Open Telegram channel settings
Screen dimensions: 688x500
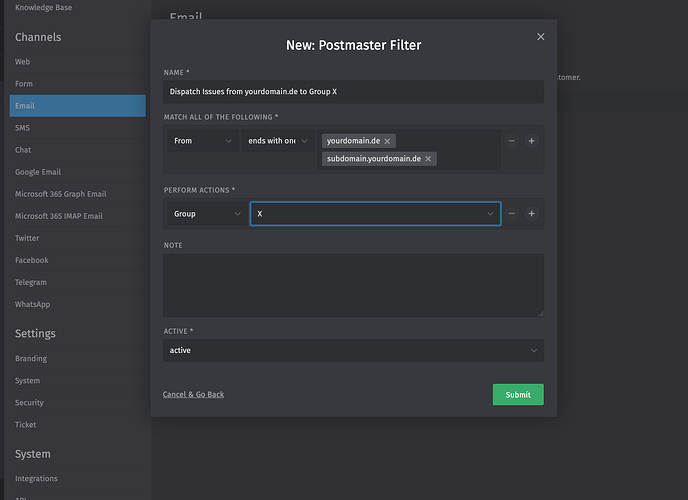(32, 282)
